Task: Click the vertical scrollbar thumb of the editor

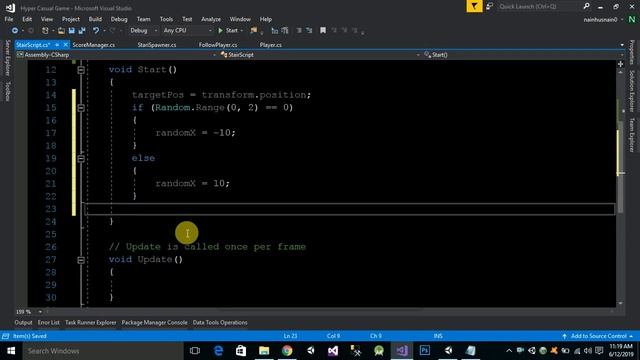Action: point(621,167)
